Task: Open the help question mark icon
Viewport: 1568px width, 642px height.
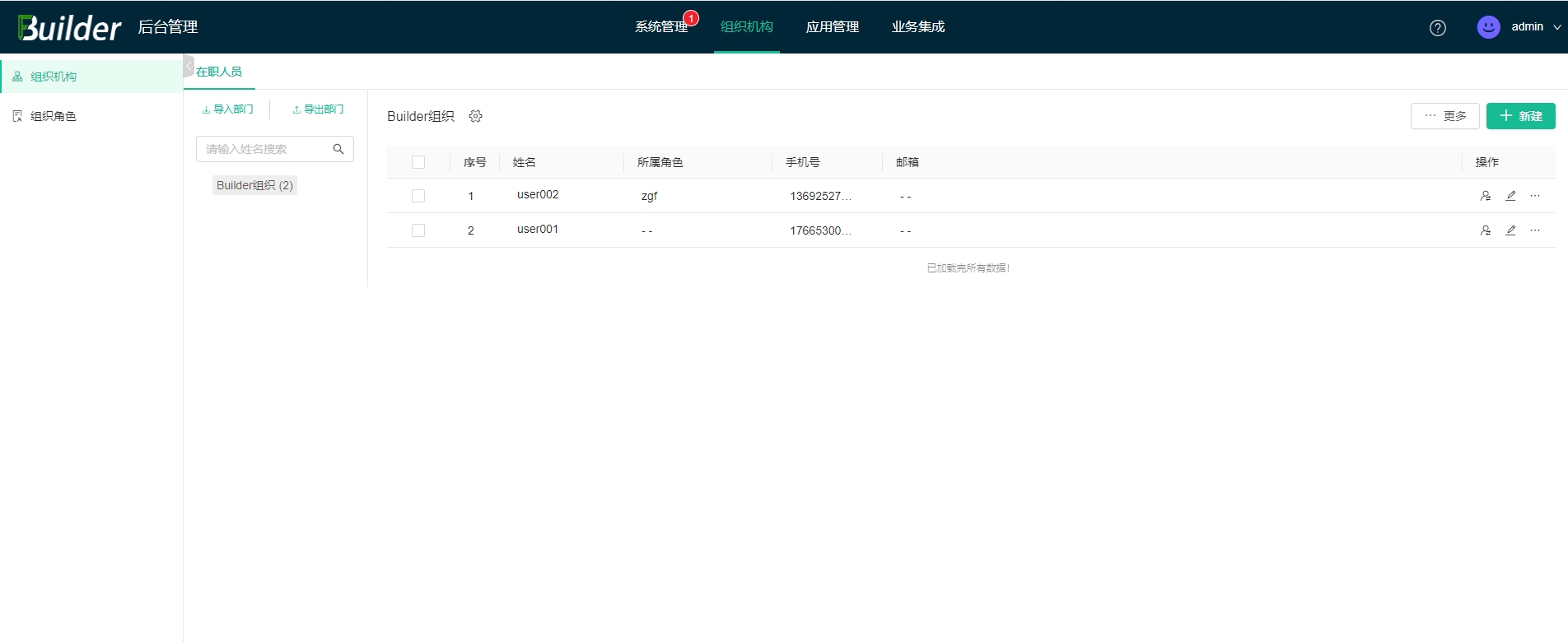Action: (x=1438, y=28)
